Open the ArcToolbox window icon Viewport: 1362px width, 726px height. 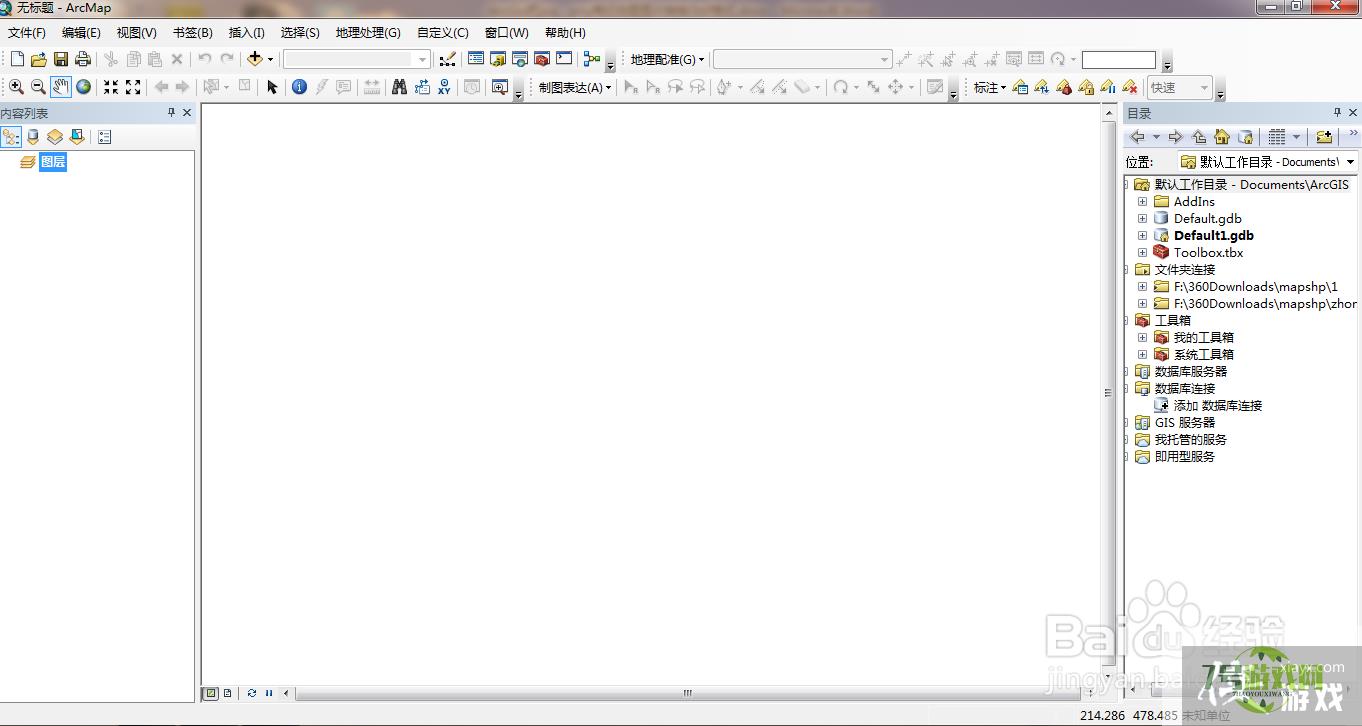[x=542, y=59]
